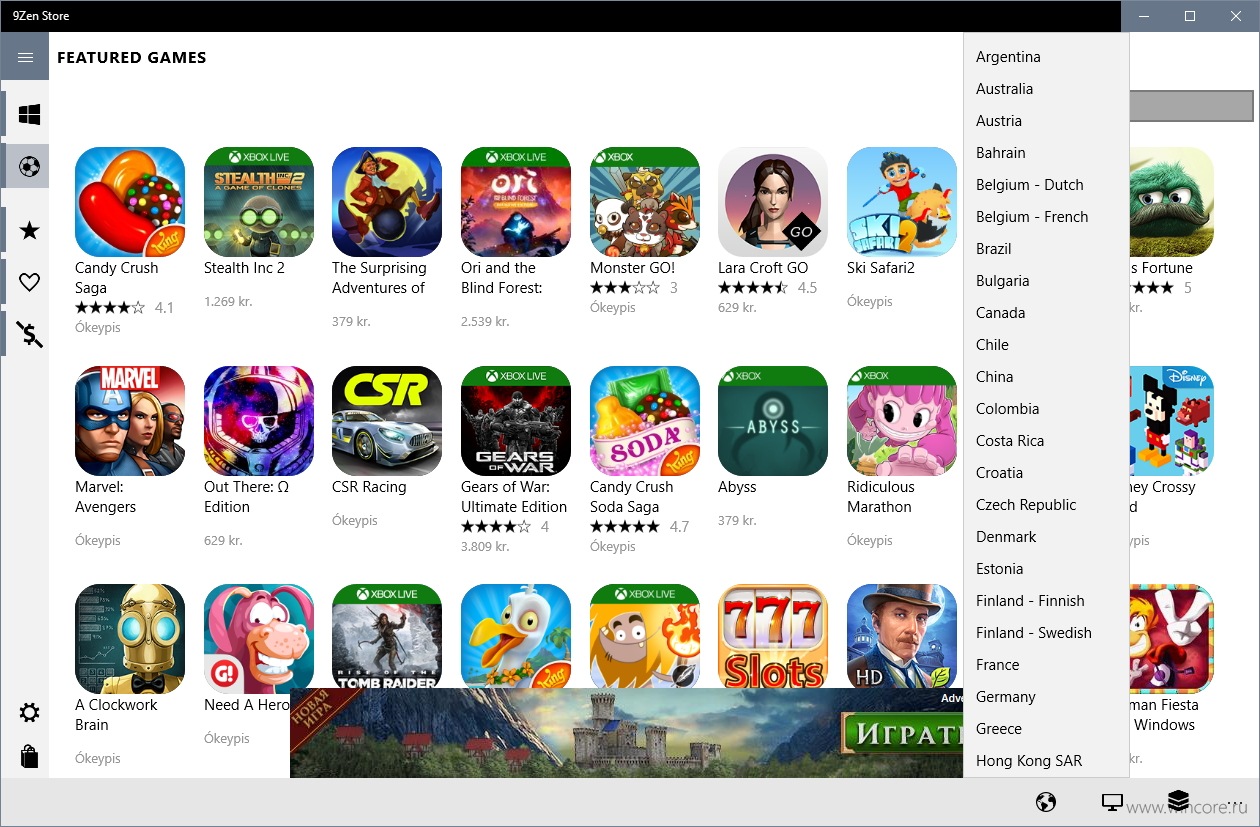The image size is (1260, 827).
Task: Click the castle advertisement banner
Action: point(627,733)
